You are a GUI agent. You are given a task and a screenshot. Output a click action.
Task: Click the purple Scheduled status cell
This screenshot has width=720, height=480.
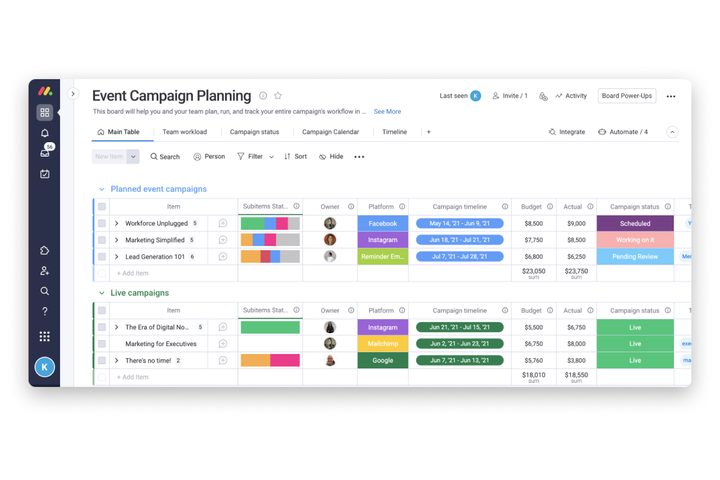click(634, 224)
